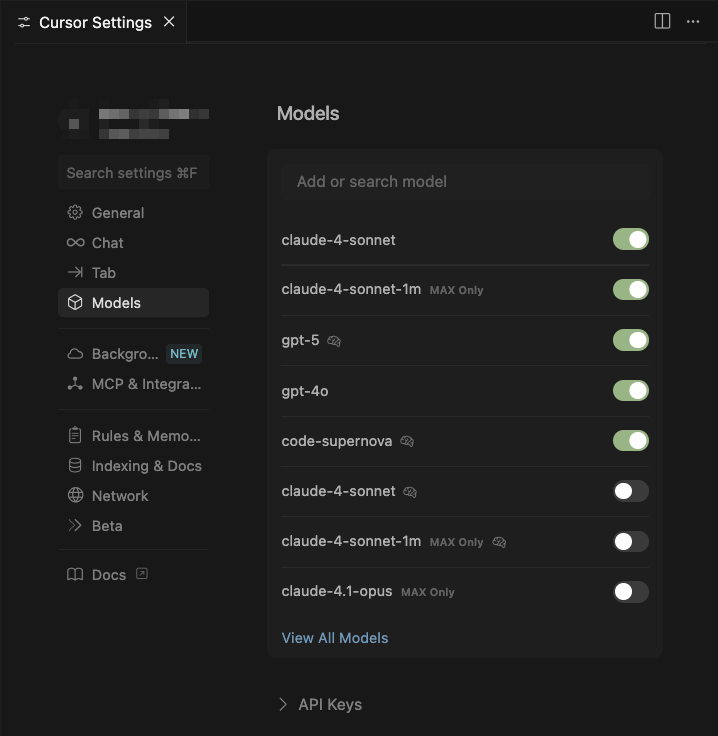The height and width of the screenshot is (736, 718).
Task: Click the Chat infinity icon
Action: 75,243
